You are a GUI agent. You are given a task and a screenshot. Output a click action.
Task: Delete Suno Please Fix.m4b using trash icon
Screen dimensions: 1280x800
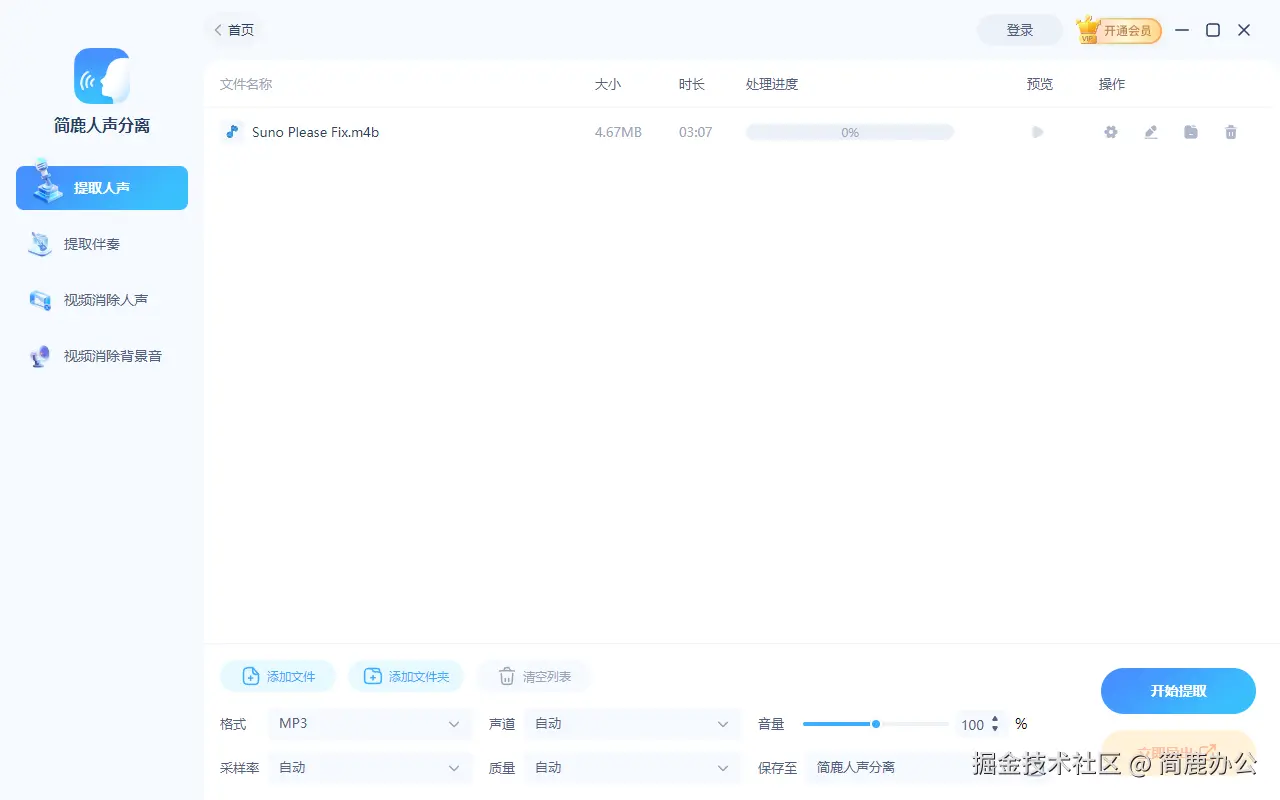point(1230,131)
